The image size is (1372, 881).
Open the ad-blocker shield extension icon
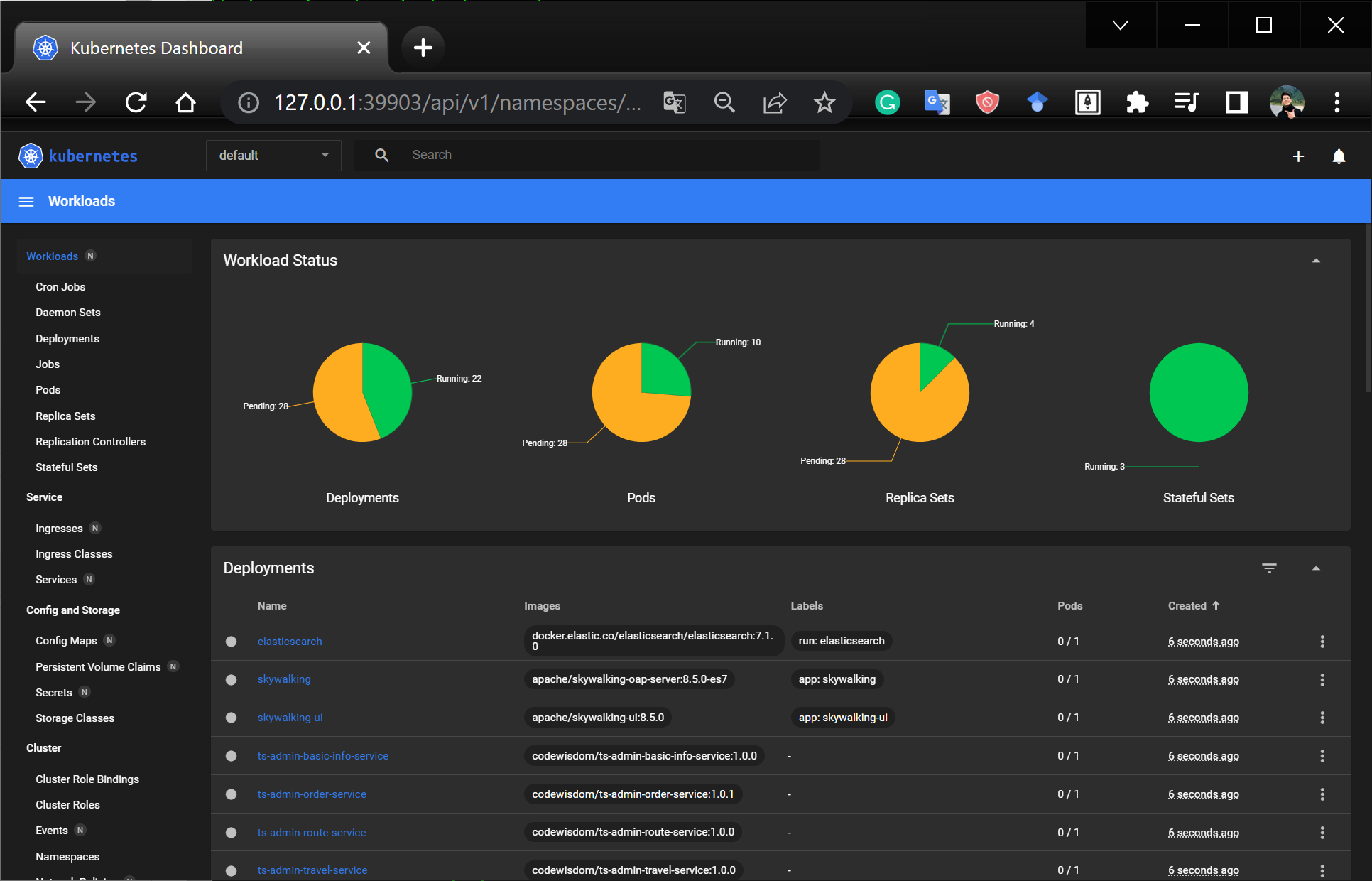click(987, 102)
